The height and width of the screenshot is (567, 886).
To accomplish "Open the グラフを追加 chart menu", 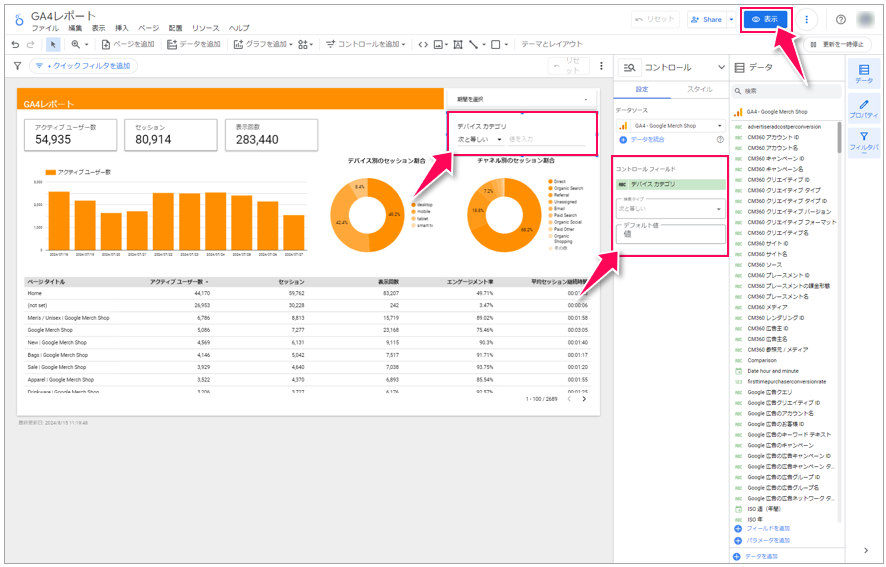I will (x=263, y=44).
